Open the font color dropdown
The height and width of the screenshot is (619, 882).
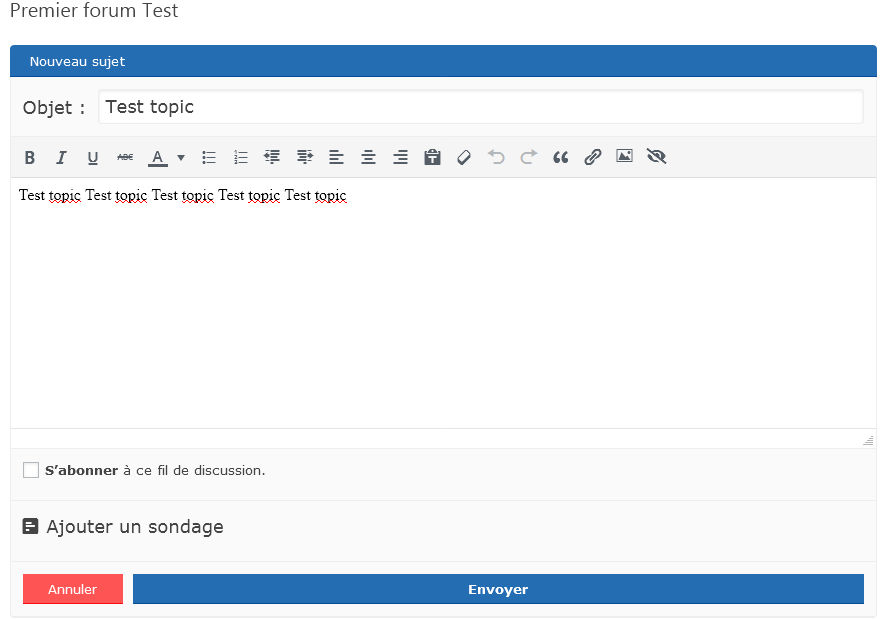click(181, 157)
